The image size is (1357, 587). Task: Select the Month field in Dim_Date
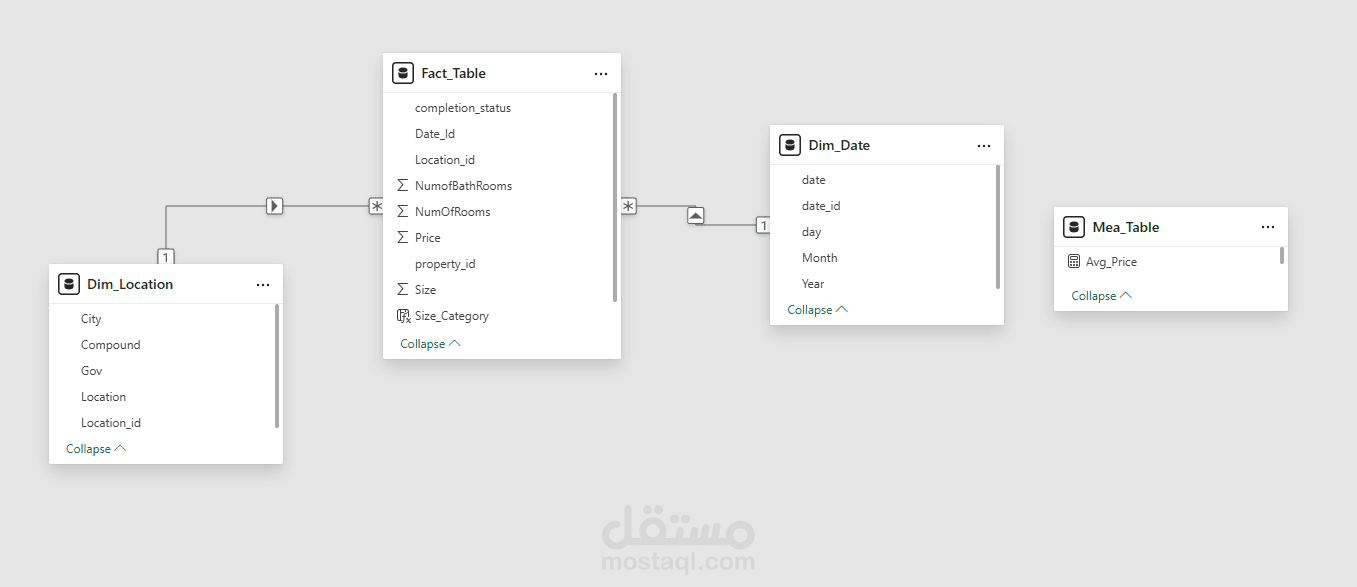coord(820,258)
